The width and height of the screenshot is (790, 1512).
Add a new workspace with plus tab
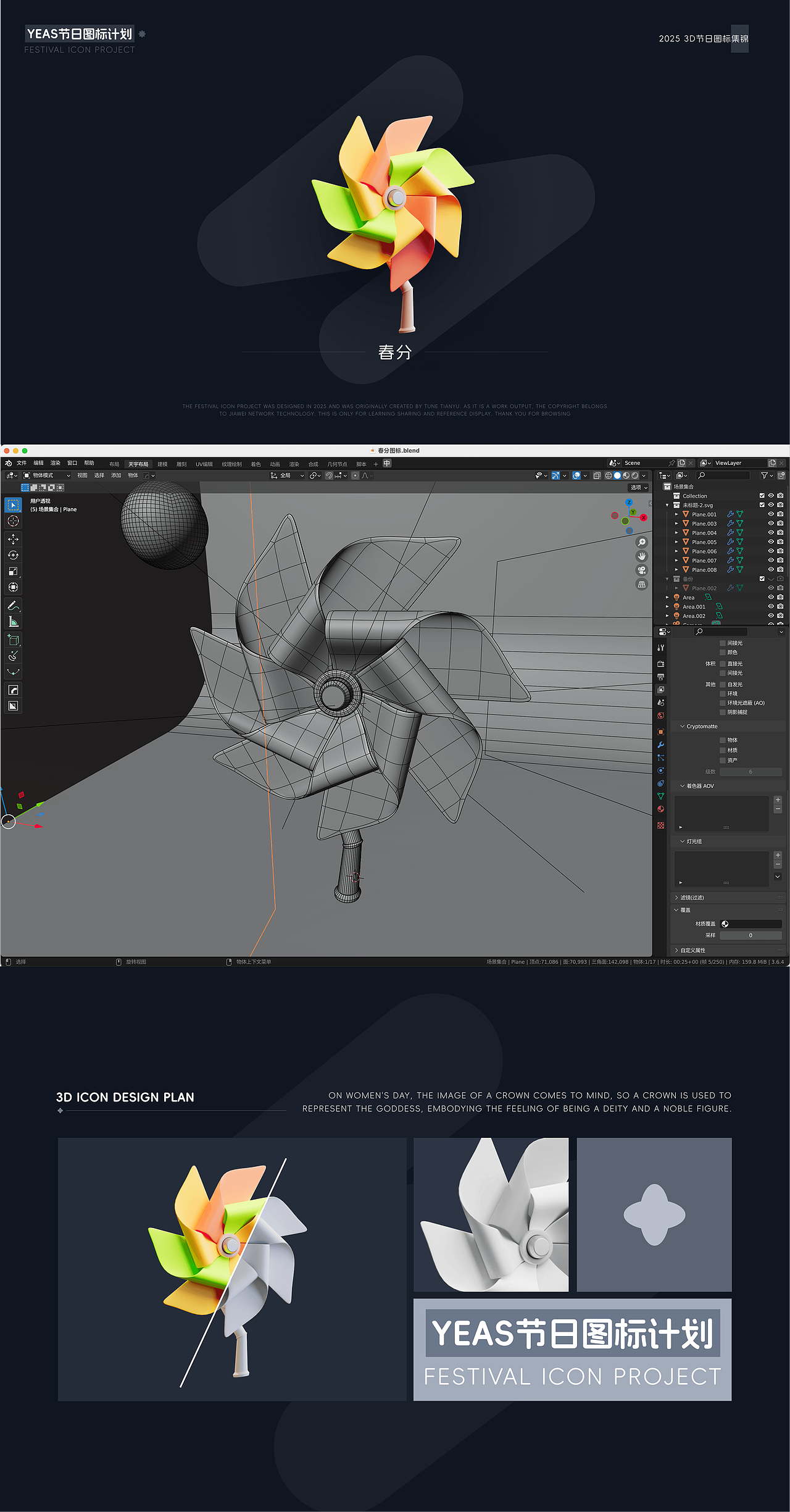click(x=376, y=464)
